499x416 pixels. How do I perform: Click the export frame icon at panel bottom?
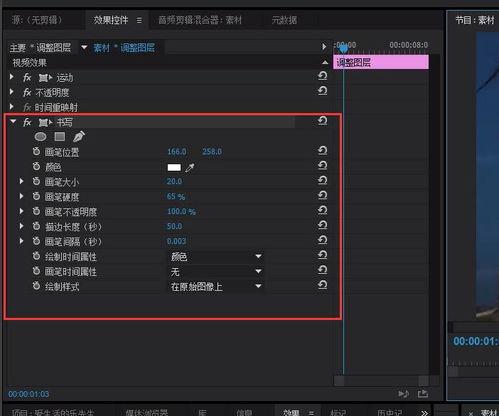pos(423,394)
